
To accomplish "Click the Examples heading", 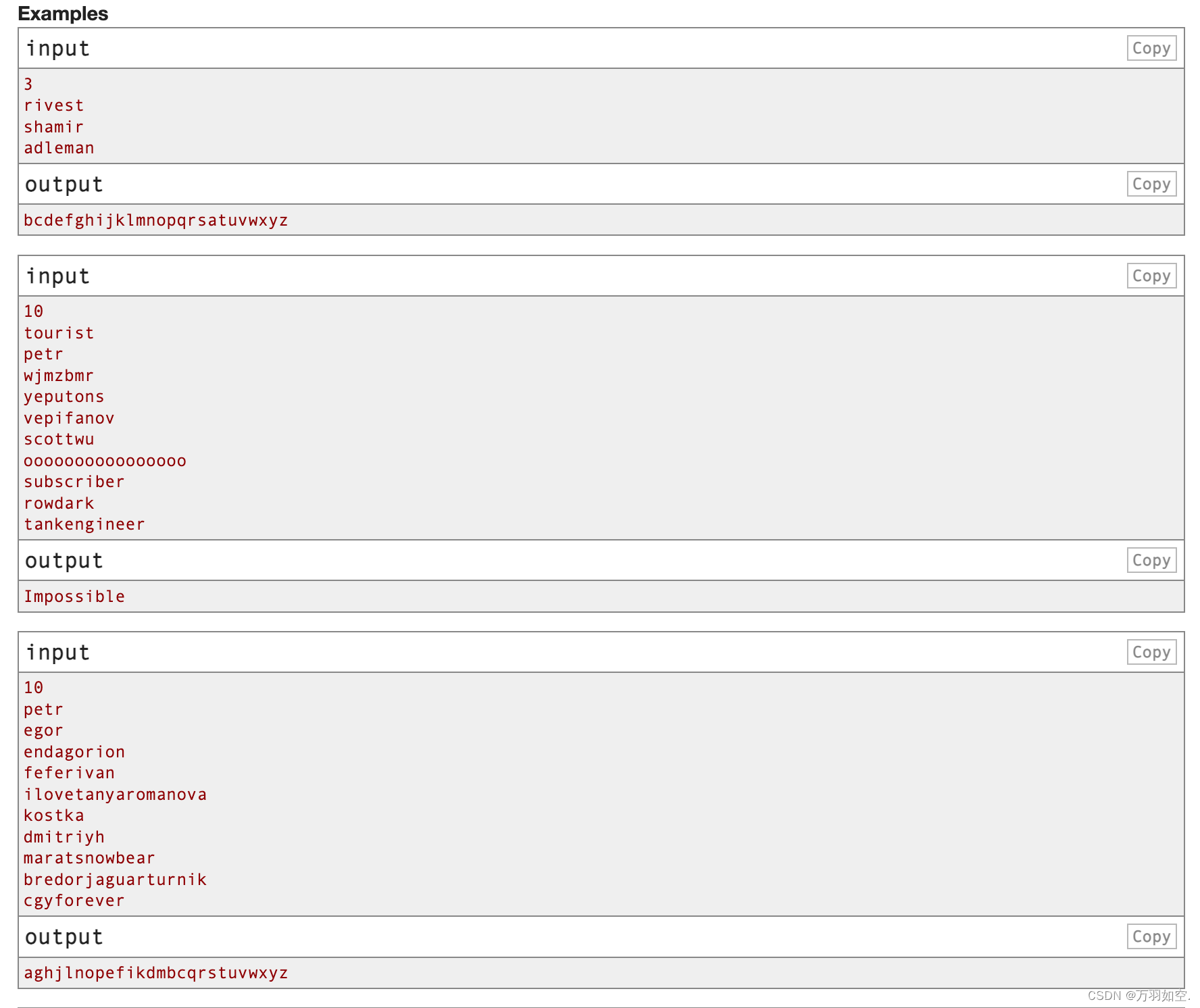I will [63, 14].
